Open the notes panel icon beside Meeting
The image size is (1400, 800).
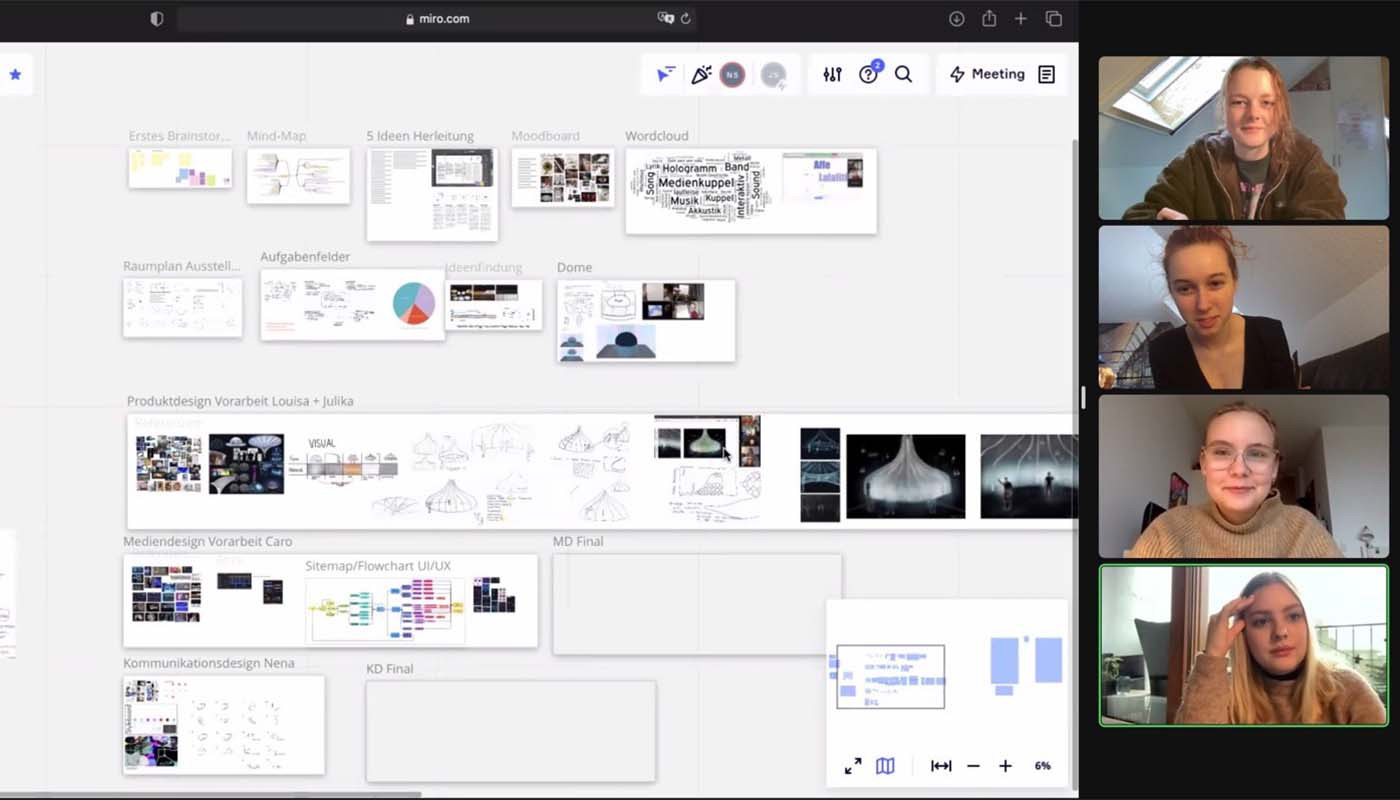1046,75
